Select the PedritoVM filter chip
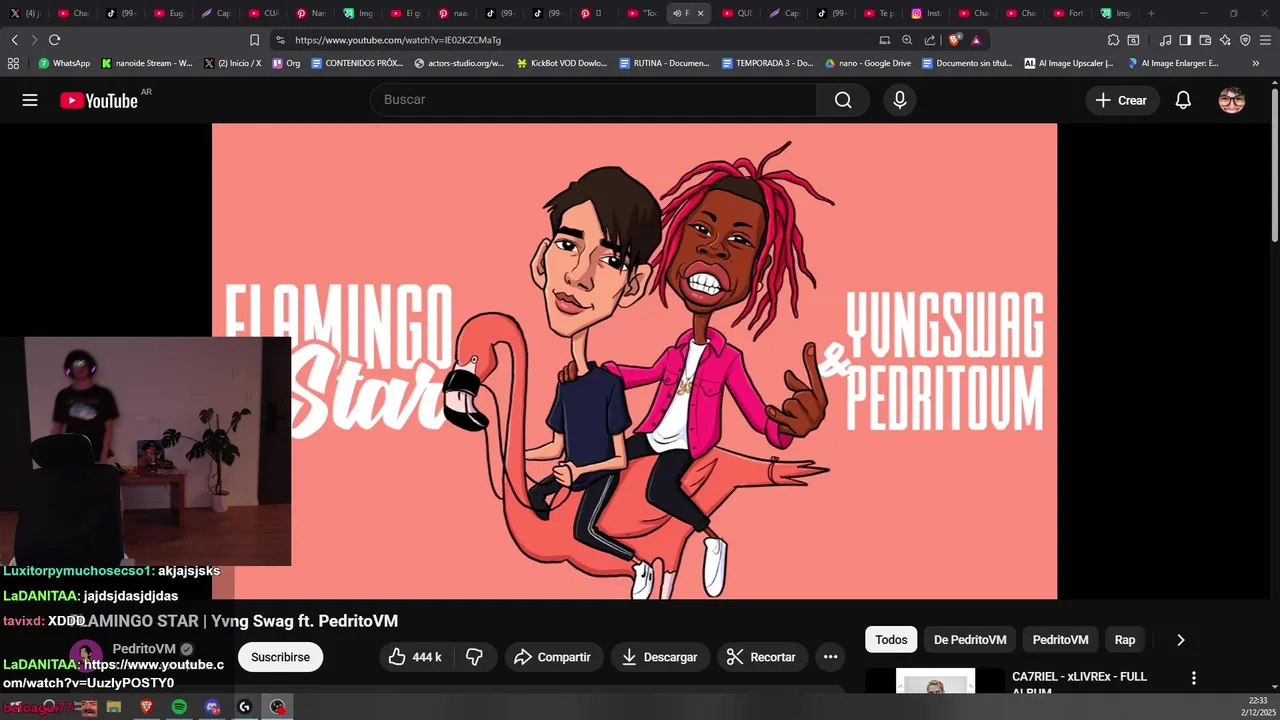The height and width of the screenshot is (720, 1280). pyautogui.click(x=1060, y=640)
